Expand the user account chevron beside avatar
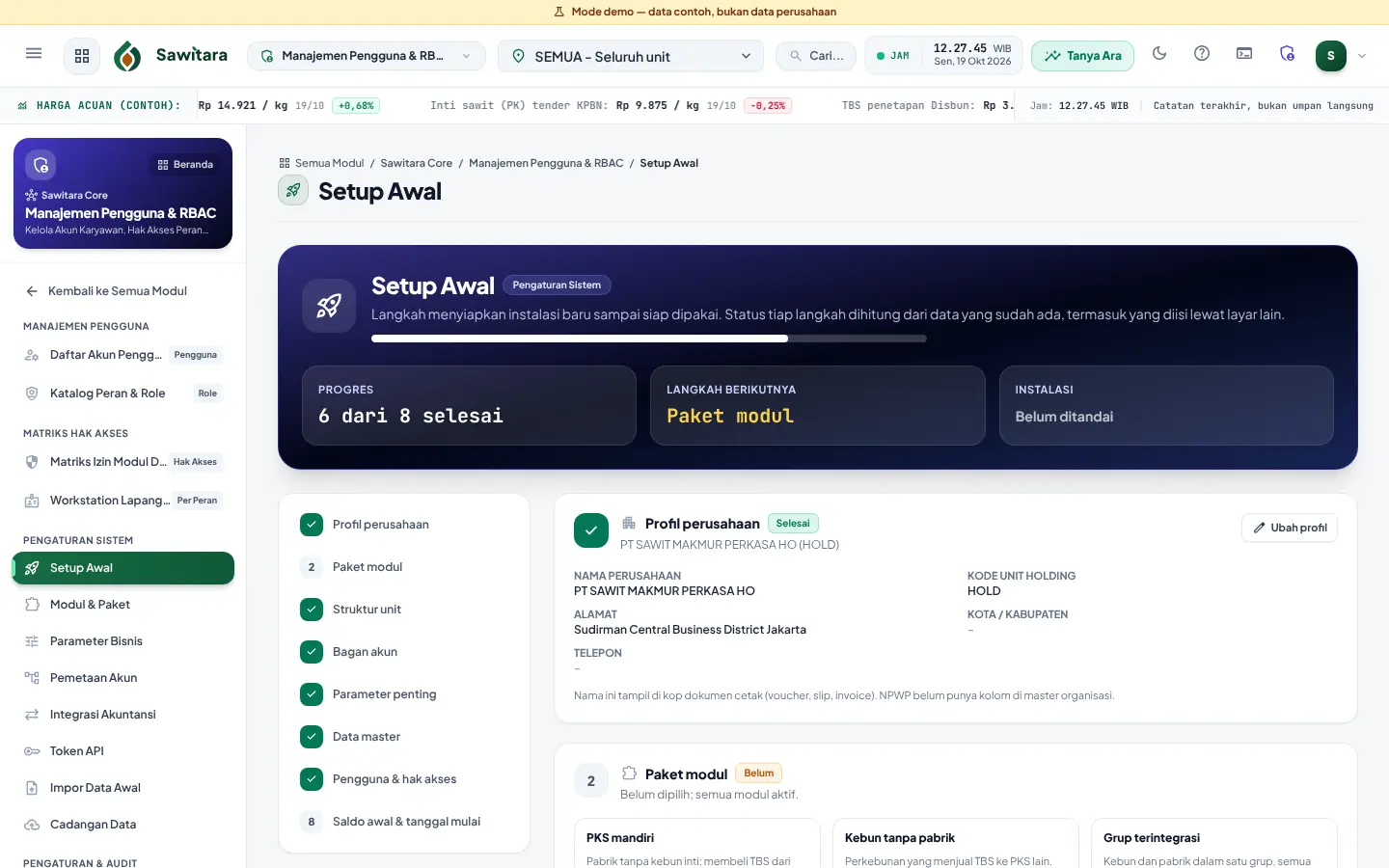 click(1362, 56)
